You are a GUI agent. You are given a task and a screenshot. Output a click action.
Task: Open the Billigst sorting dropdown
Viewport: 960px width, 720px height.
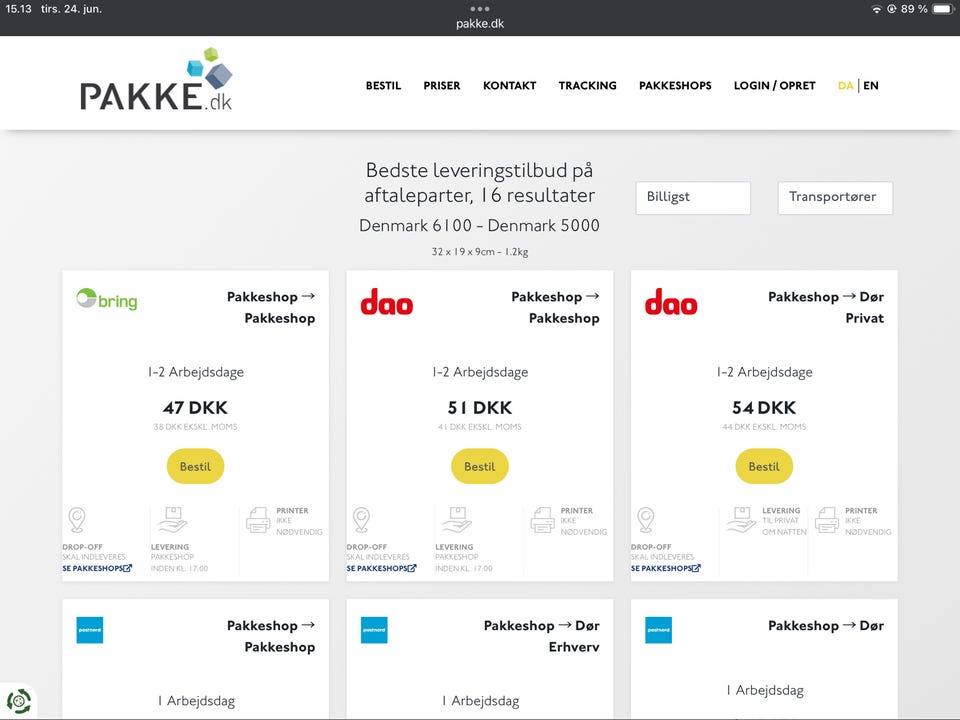693,198
